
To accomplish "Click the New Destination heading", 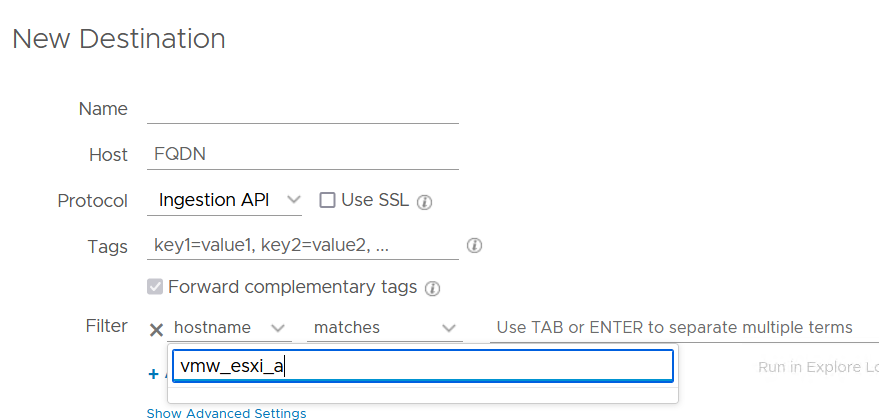I will pyautogui.click(x=118, y=39).
